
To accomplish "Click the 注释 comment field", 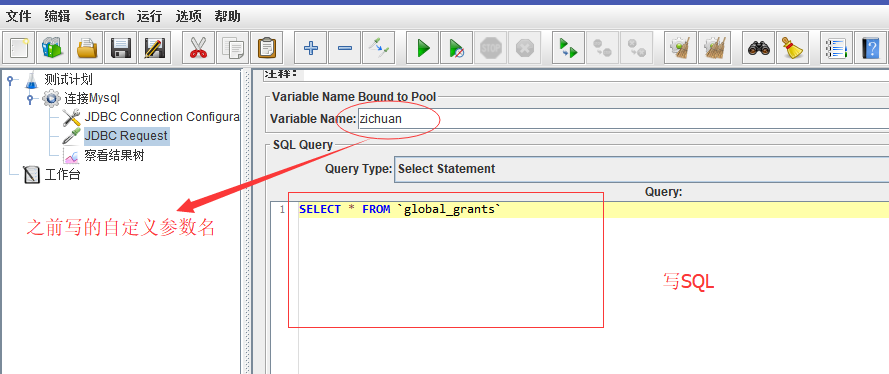I will pyautogui.click(x=596, y=74).
